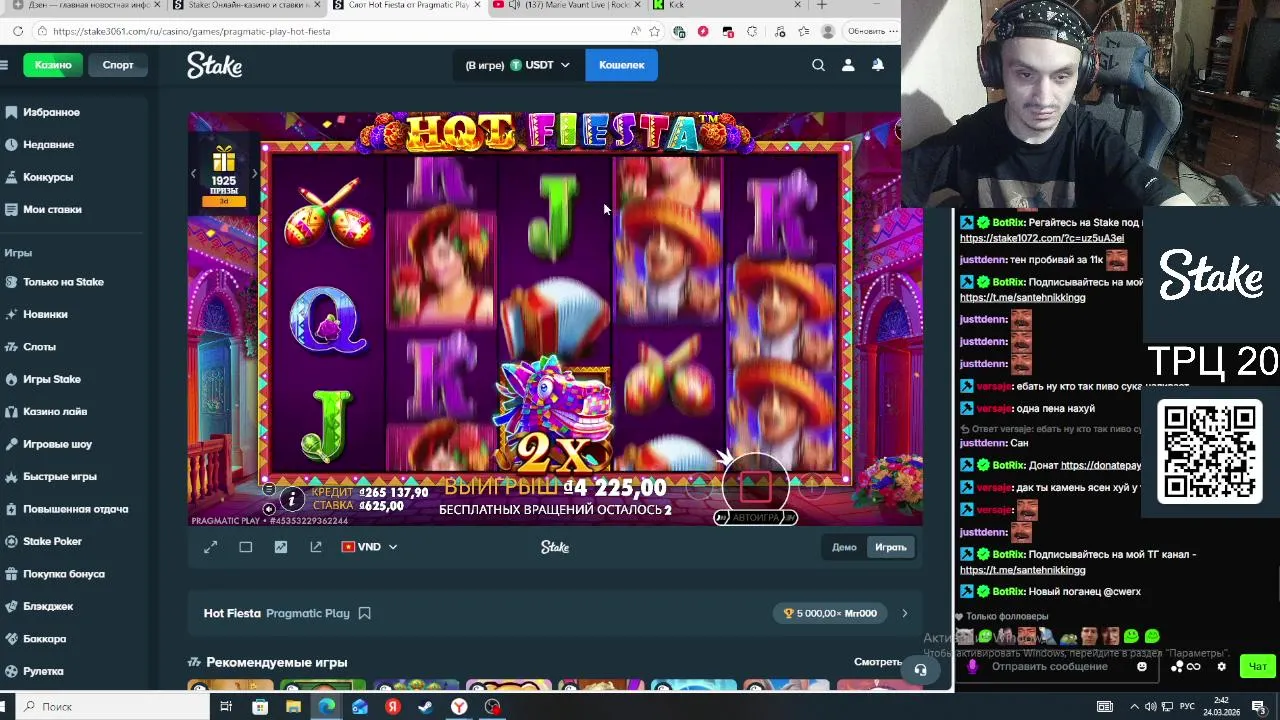Click Смотреть for recommended games
The width and height of the screenshot is (1280, 720).
pyautogui.click(x=877, y=662)
